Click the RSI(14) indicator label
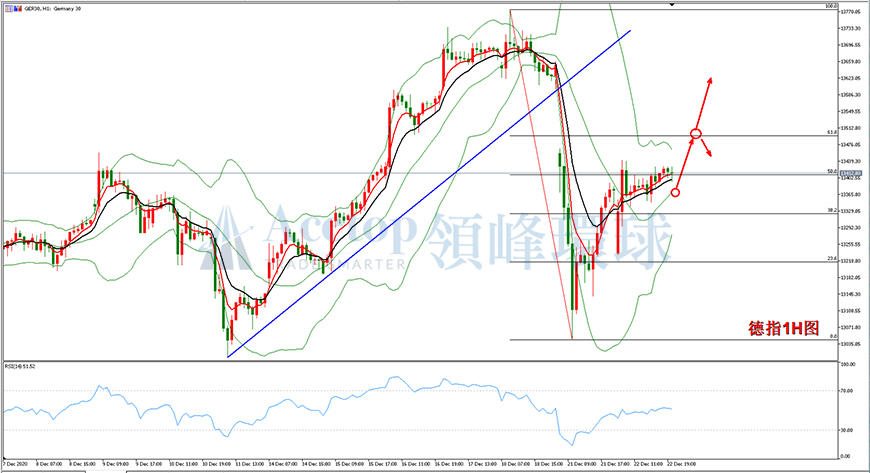 20,366
